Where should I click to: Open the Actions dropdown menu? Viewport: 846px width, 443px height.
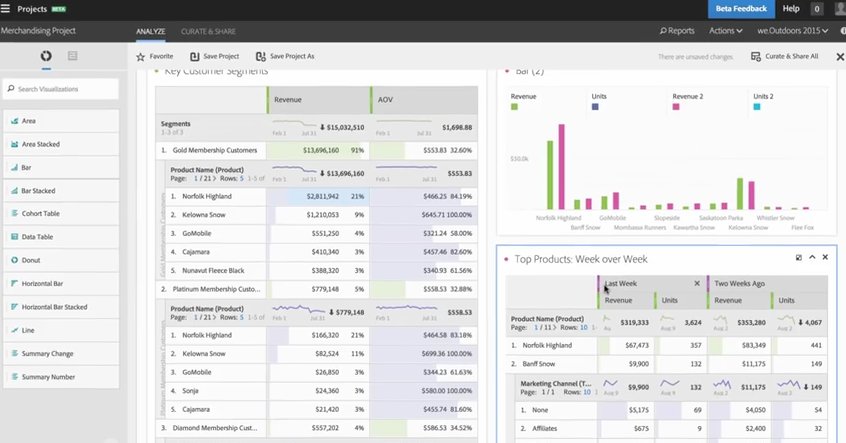[x=726, y=31]
